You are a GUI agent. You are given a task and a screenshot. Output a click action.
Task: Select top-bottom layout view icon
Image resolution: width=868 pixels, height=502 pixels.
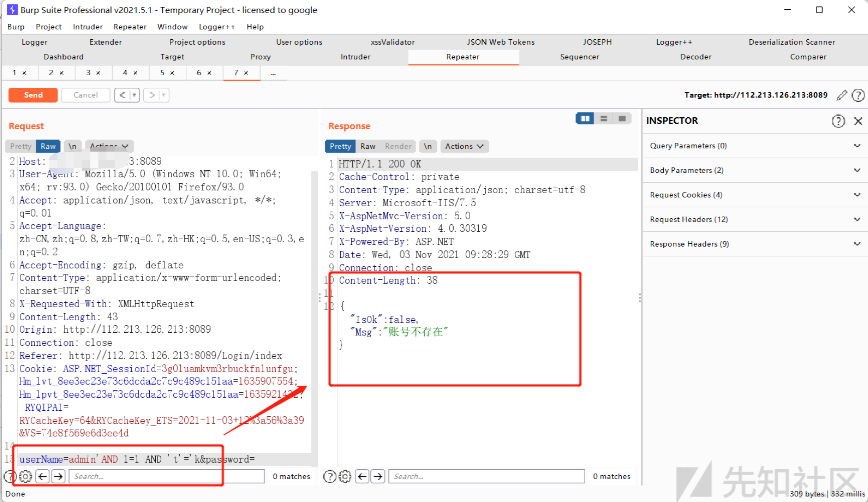(604, 118)
